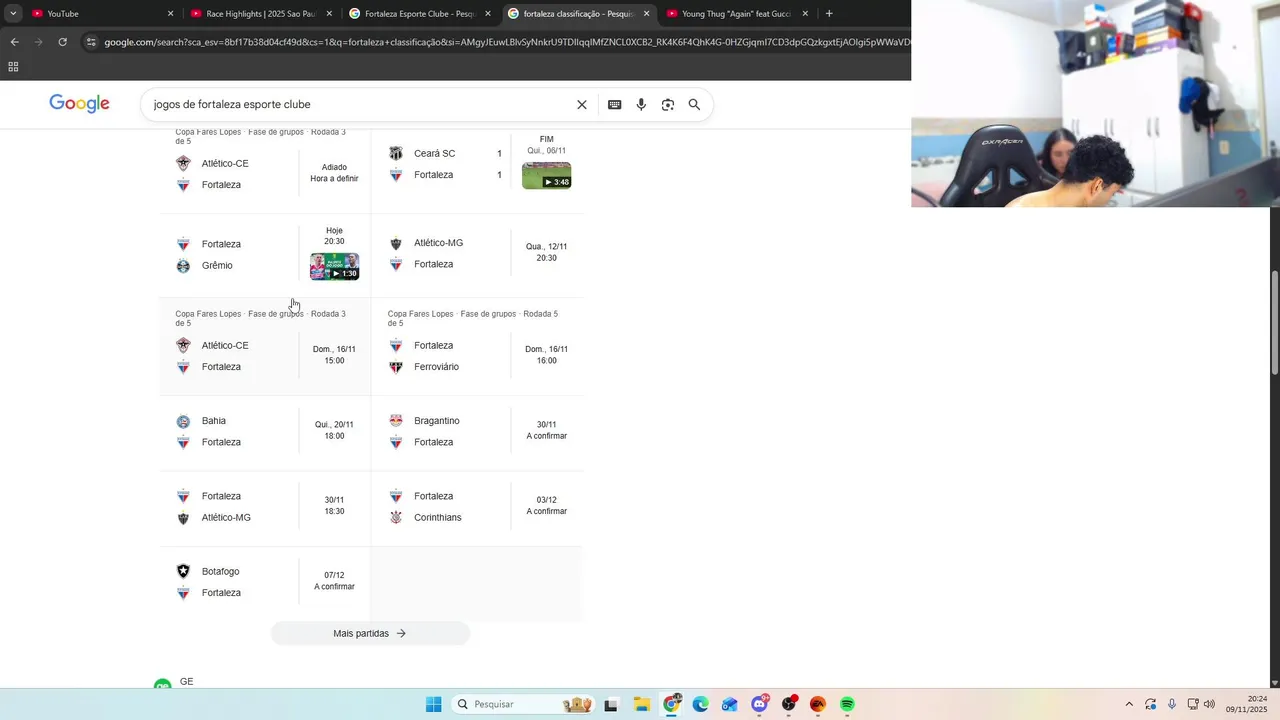Click the magnifier search button
The image size is (1280, 720).
(694, 105)
